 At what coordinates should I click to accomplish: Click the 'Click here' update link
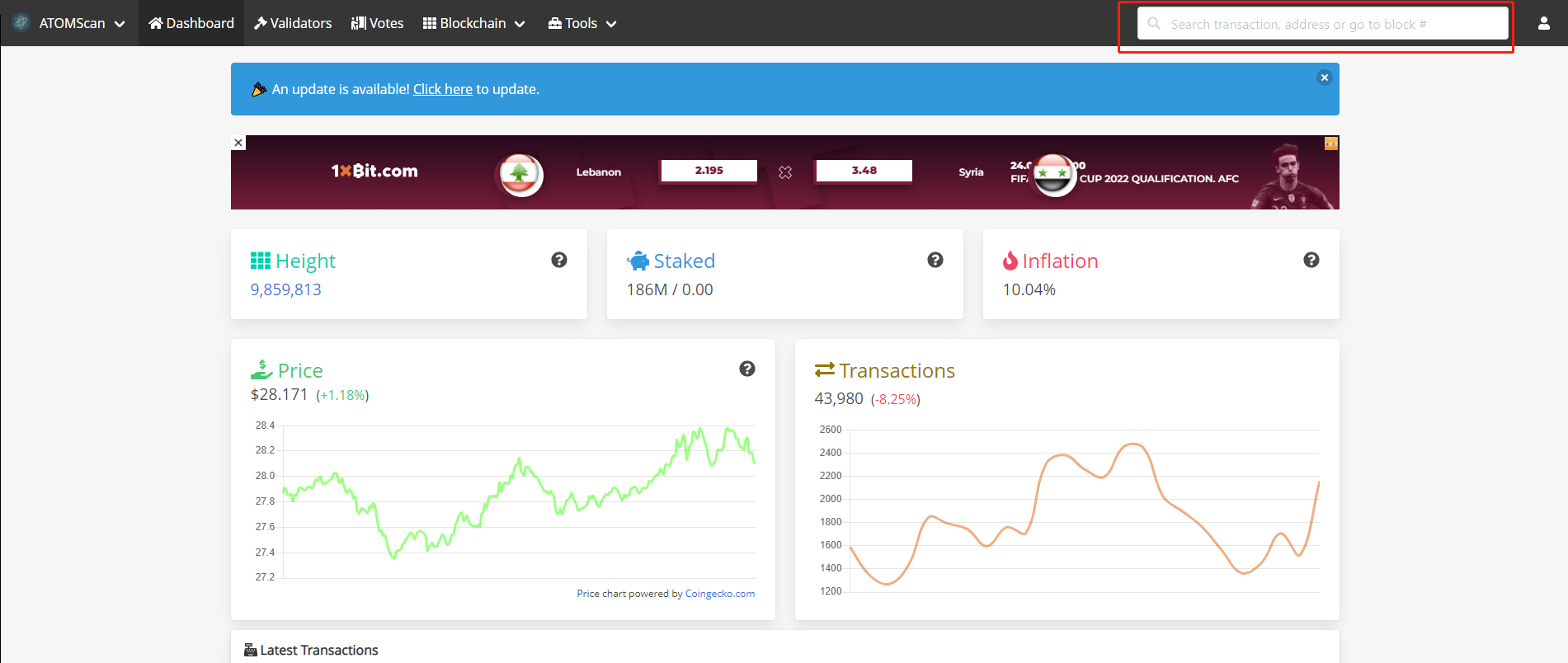click(x=442, y=89)
